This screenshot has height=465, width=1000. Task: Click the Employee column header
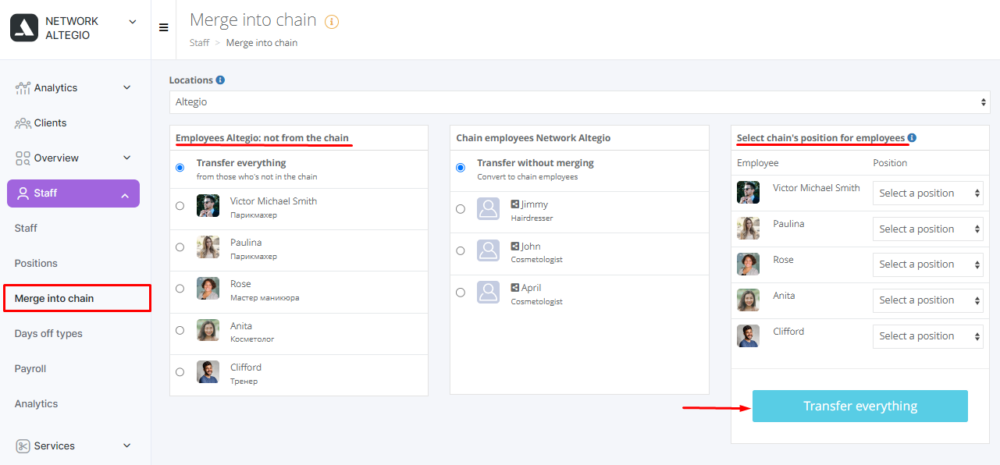pos(758,163)
